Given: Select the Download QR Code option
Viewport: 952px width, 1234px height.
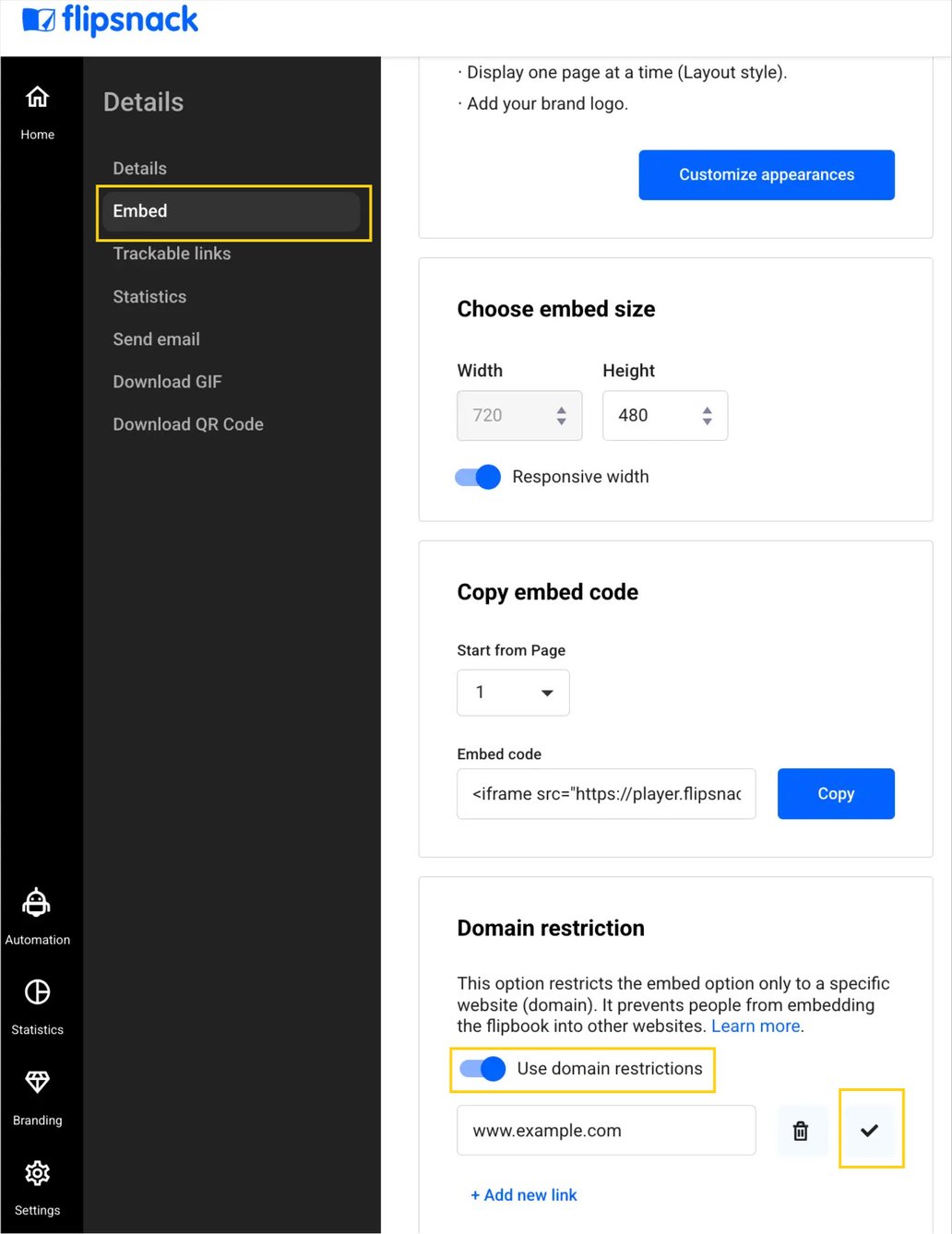Looking at the screenshot, I should click(187, 423).
